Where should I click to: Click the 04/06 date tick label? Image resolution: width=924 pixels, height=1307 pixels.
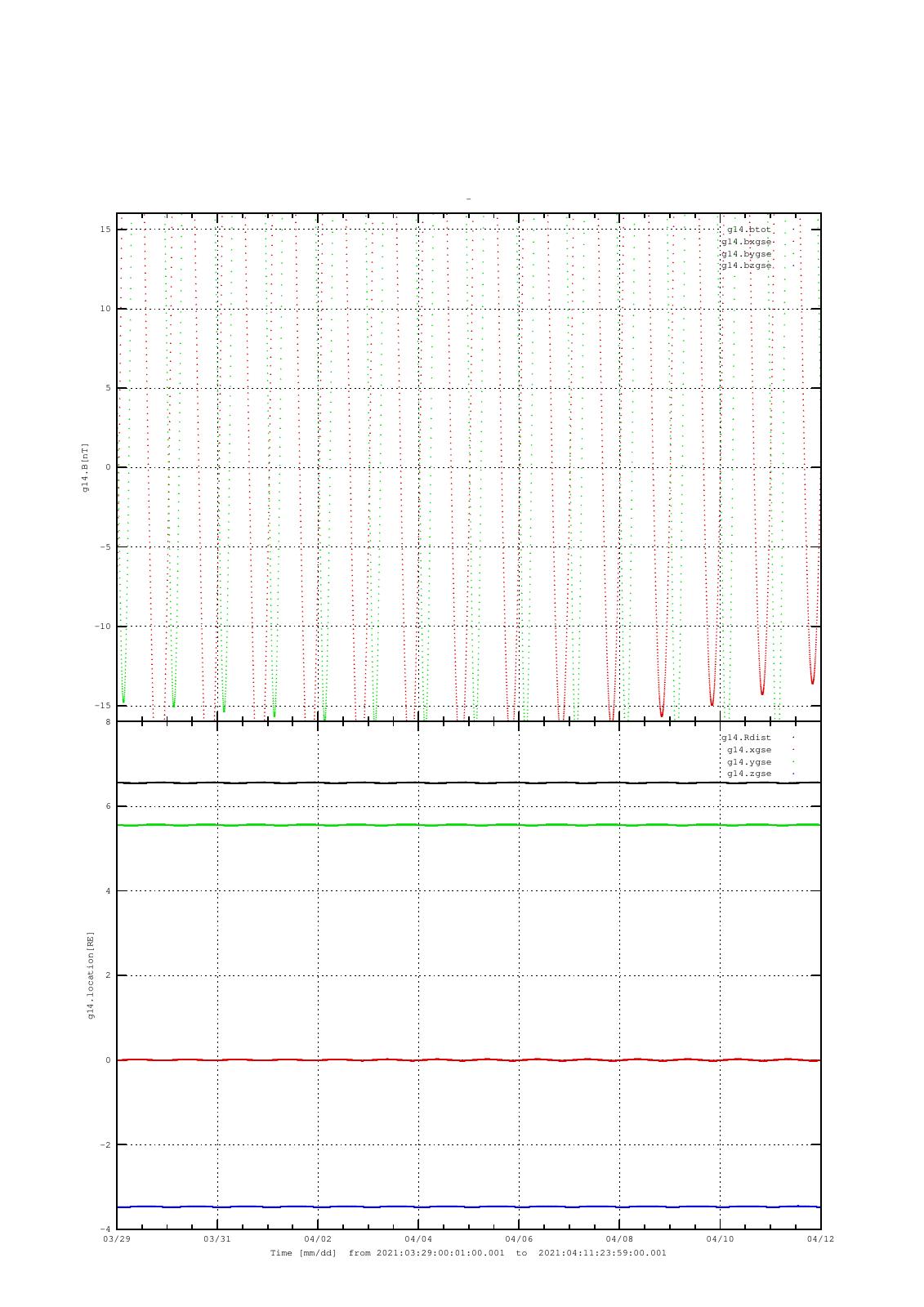pos(519,1239)
